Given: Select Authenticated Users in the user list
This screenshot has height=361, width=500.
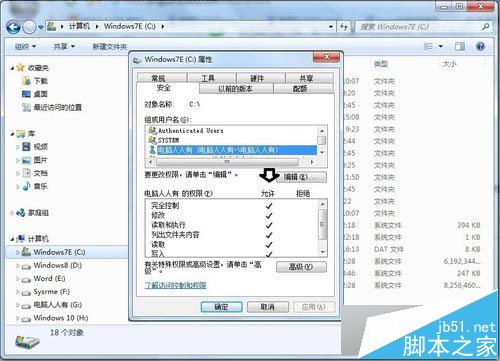Looking at the screenshot, I should tap(190, 131).
